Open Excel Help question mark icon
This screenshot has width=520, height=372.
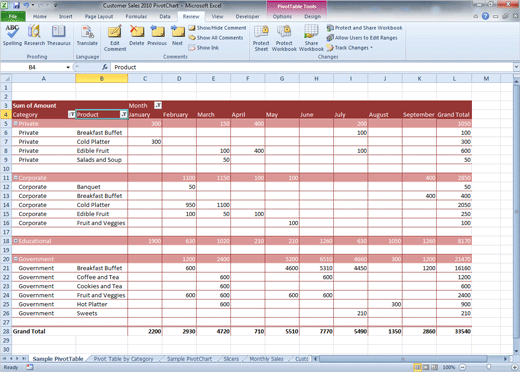pos(485,16)
